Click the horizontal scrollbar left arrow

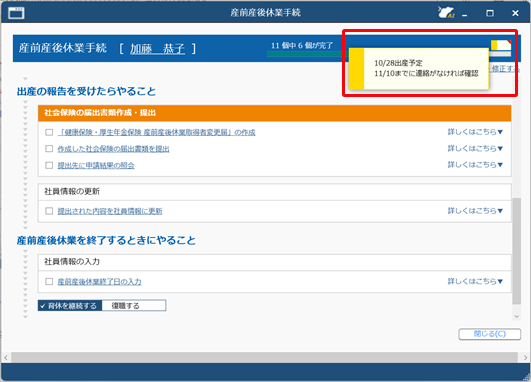point(6,358)
